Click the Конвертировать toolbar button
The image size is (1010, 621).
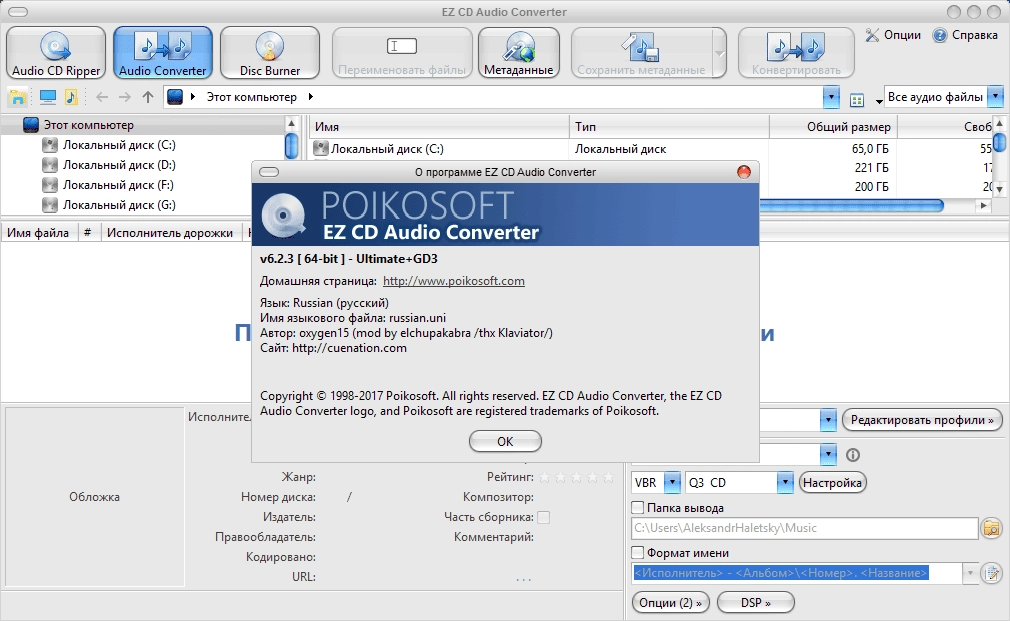pos(796,52)
